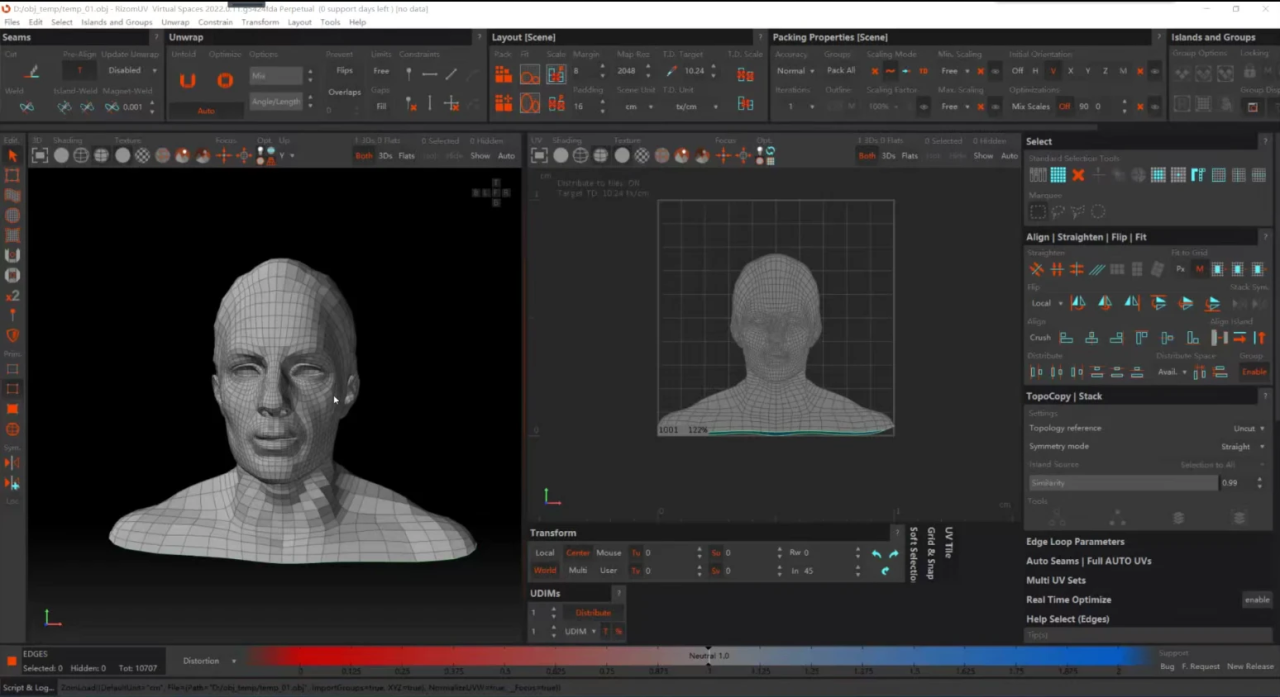Click the top pin constraint icon in Unwrap
This screenshot has height=697, width=1280.
[x=409, y=73]
